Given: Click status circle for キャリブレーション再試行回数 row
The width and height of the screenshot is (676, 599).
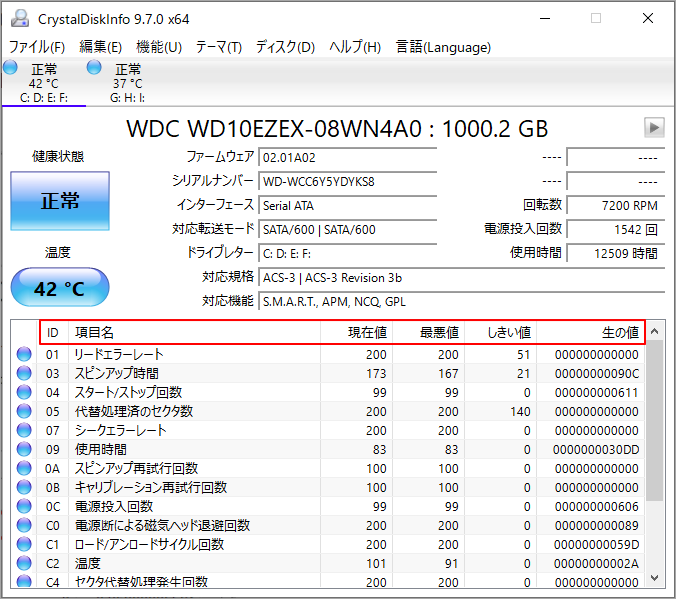Looking at the screenshot, I should click(x=24, y=487).
